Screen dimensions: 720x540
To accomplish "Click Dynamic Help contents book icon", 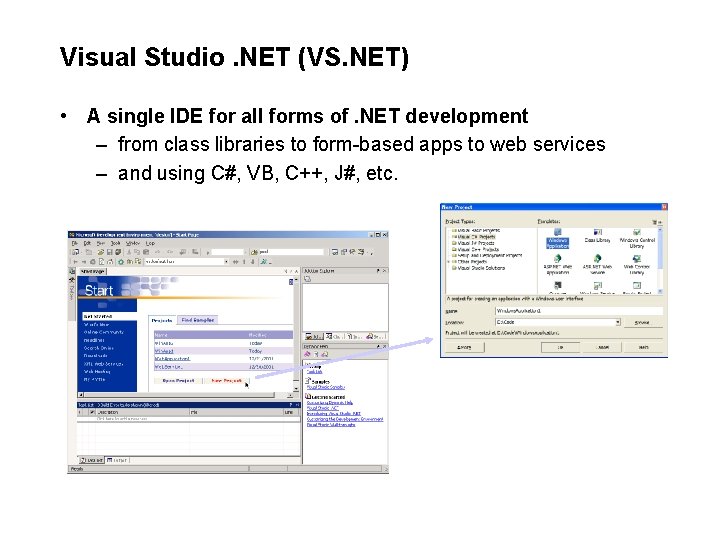I will pos(308,354).
